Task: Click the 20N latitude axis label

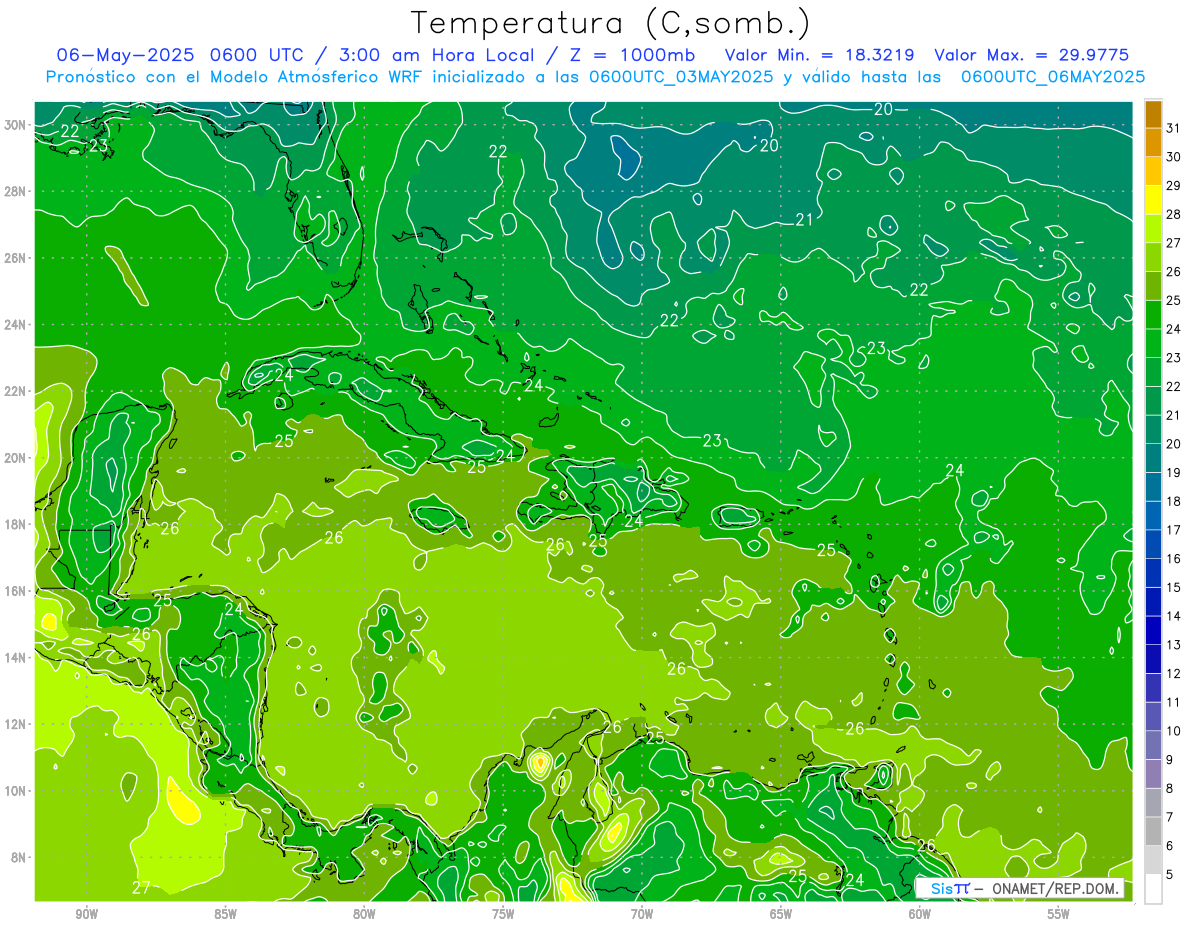Action: click(15, 457)
